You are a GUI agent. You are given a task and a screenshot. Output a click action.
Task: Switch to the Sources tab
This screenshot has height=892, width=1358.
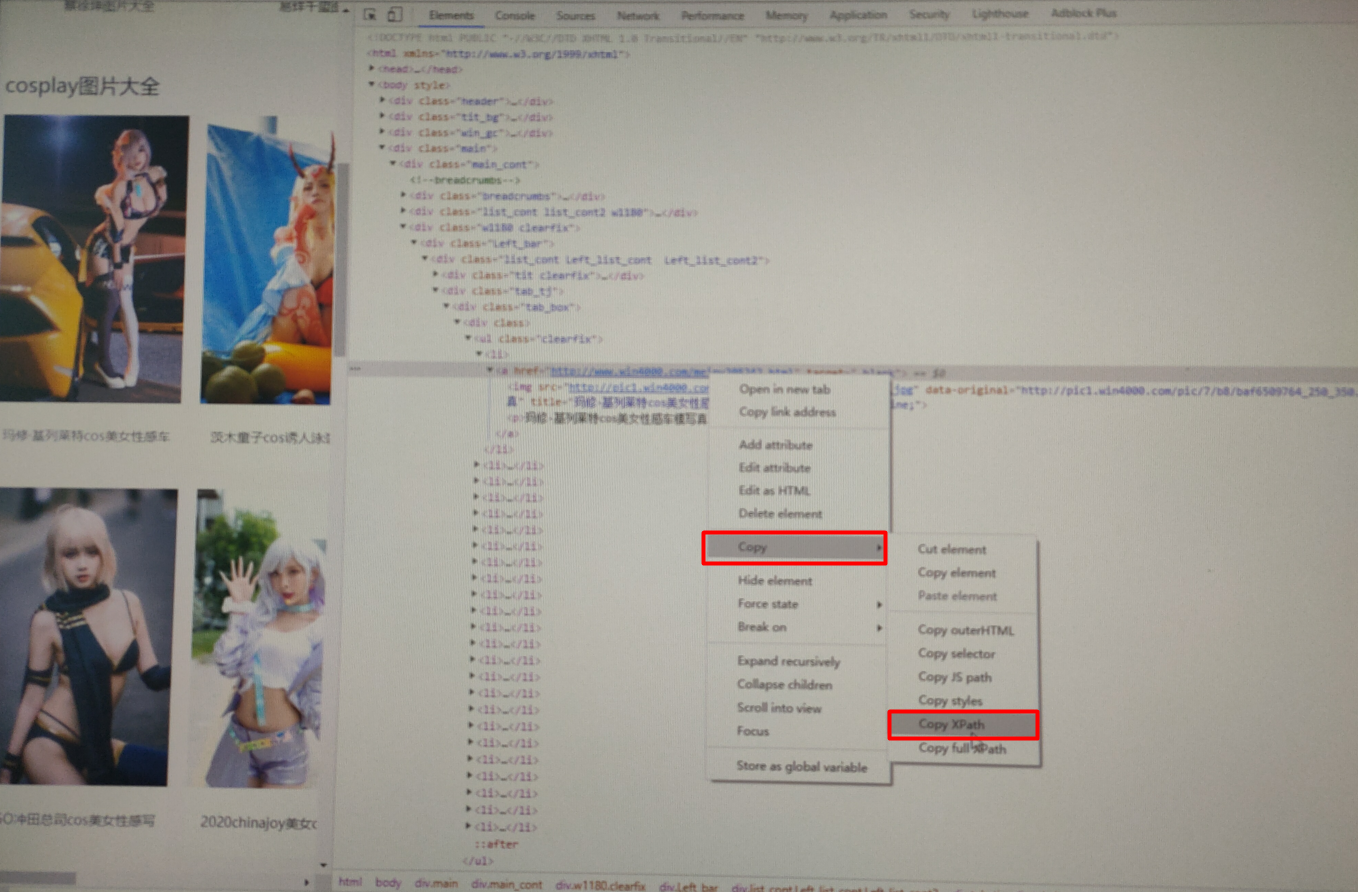575,15
